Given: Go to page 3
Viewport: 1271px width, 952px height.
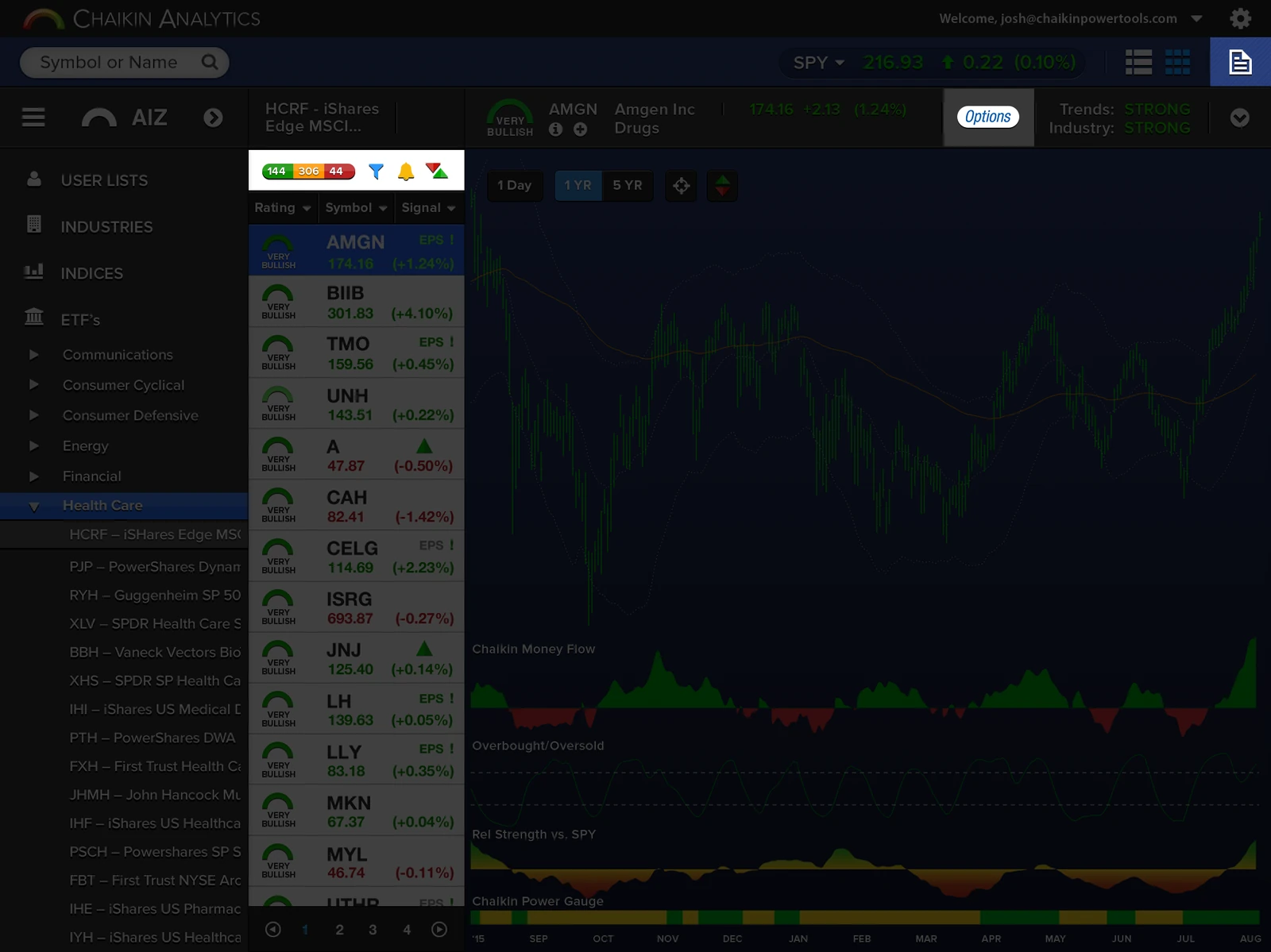Looking at the screenshot, I should [x=373, y=930].
